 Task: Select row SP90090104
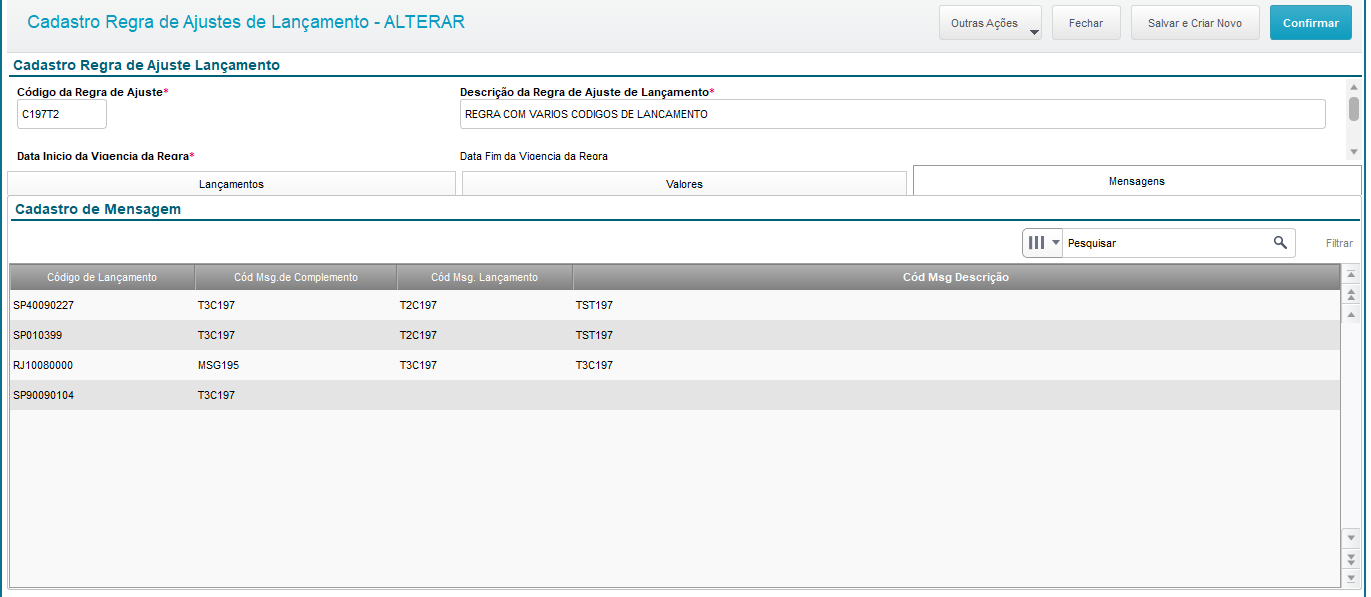click(675, 395)
